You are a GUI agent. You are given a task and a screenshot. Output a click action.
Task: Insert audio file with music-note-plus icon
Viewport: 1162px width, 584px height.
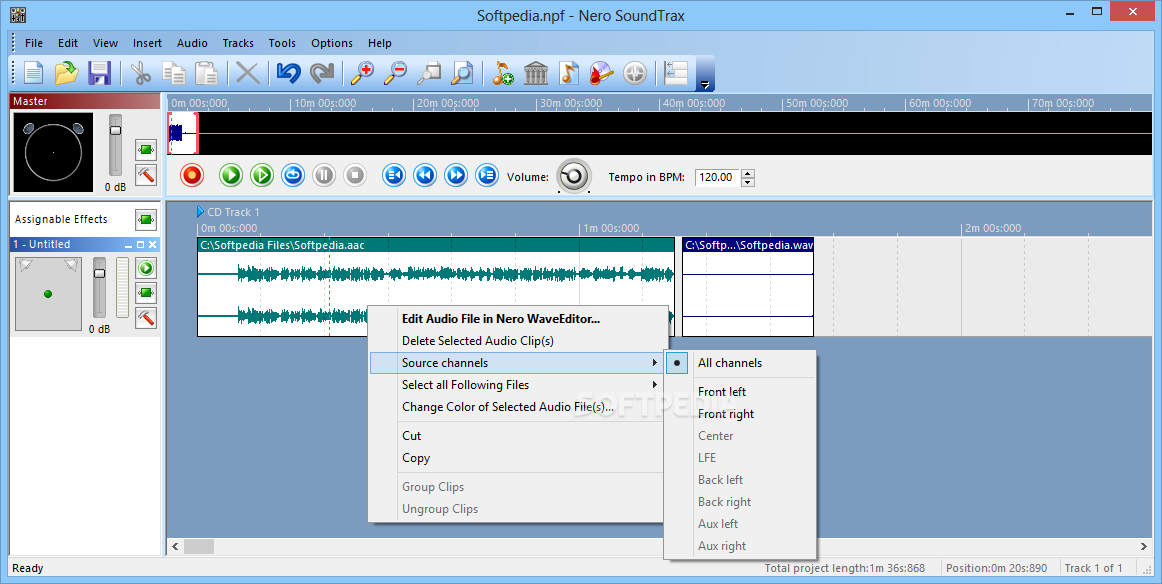tap(502, 73)
